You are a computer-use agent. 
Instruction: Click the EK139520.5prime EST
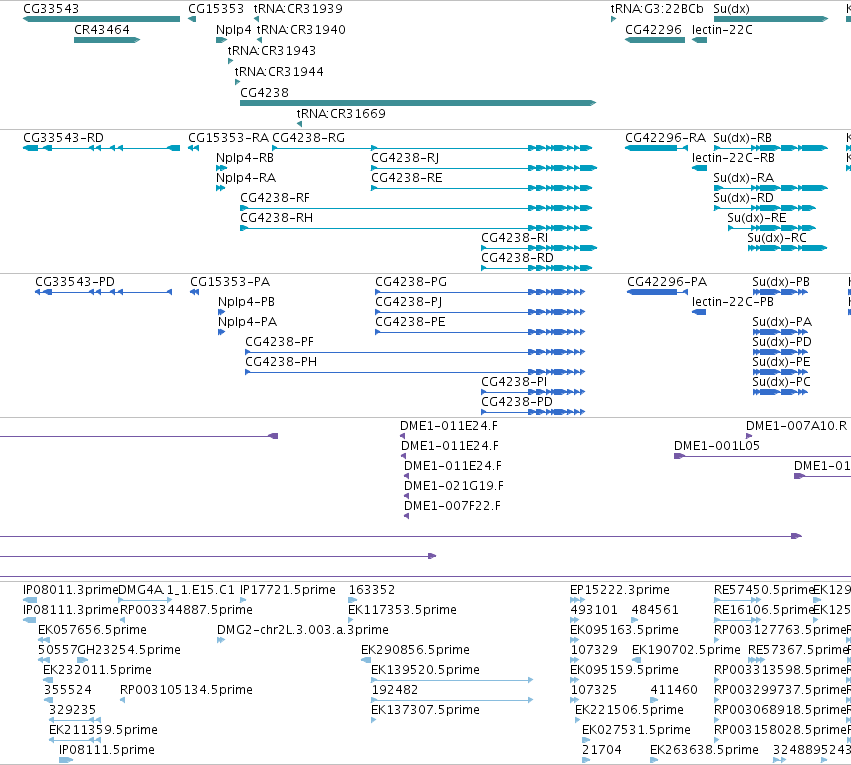(425, 670)
